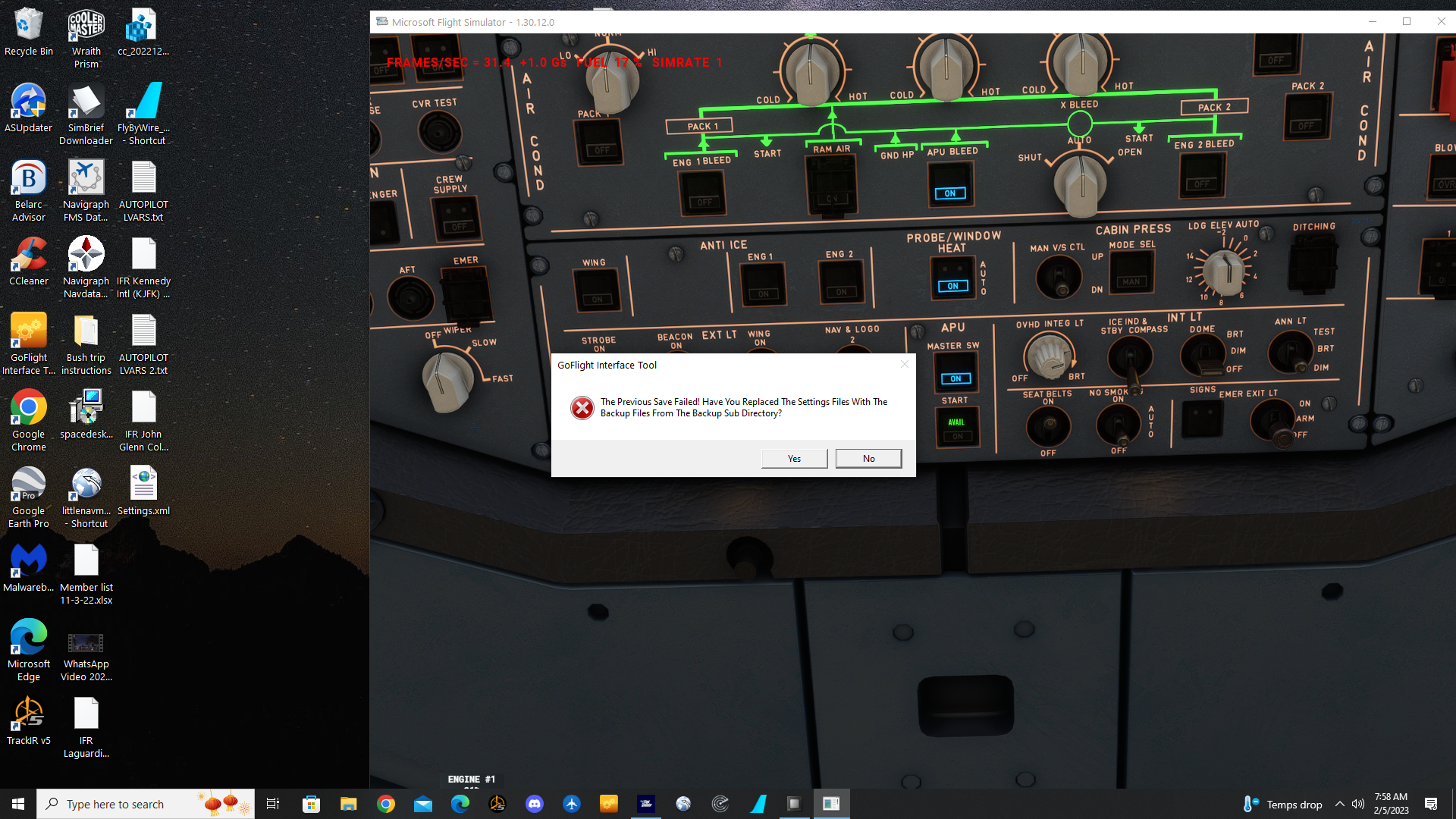Open the notification center icon
Screen dimensions: 1456x819
click(x=1431, y=804)
